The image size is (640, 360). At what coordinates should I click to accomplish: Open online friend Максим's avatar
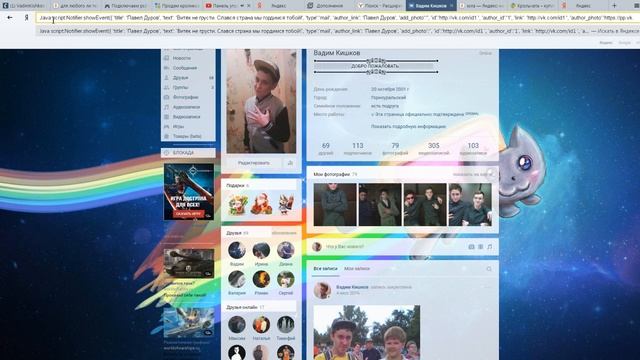(x=237, y=325)
